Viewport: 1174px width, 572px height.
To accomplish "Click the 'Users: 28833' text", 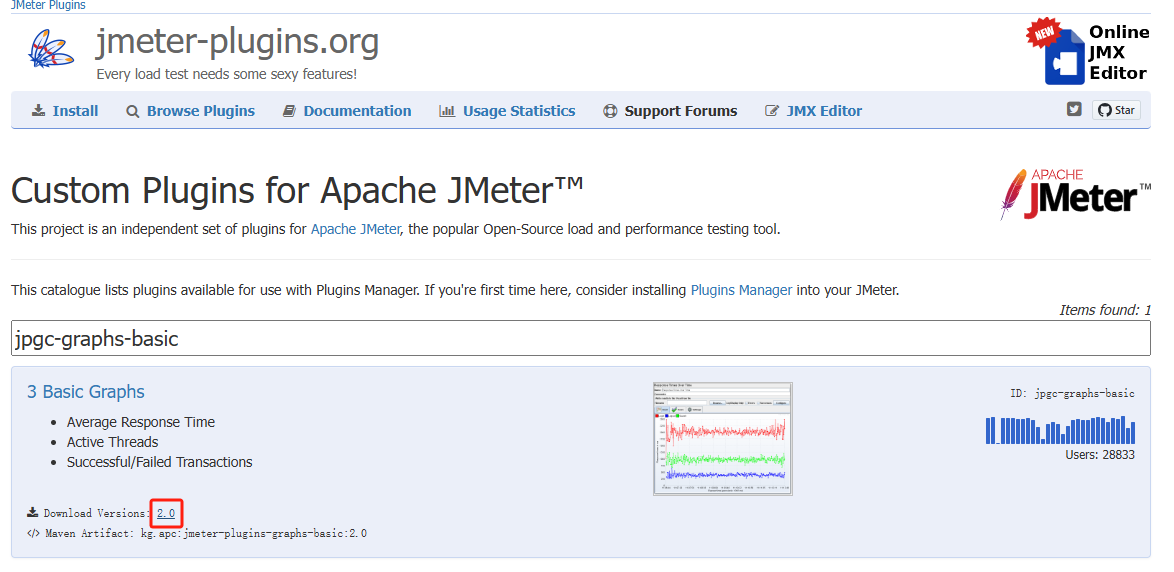I will pyautogui.click(x=1100, y=454).
